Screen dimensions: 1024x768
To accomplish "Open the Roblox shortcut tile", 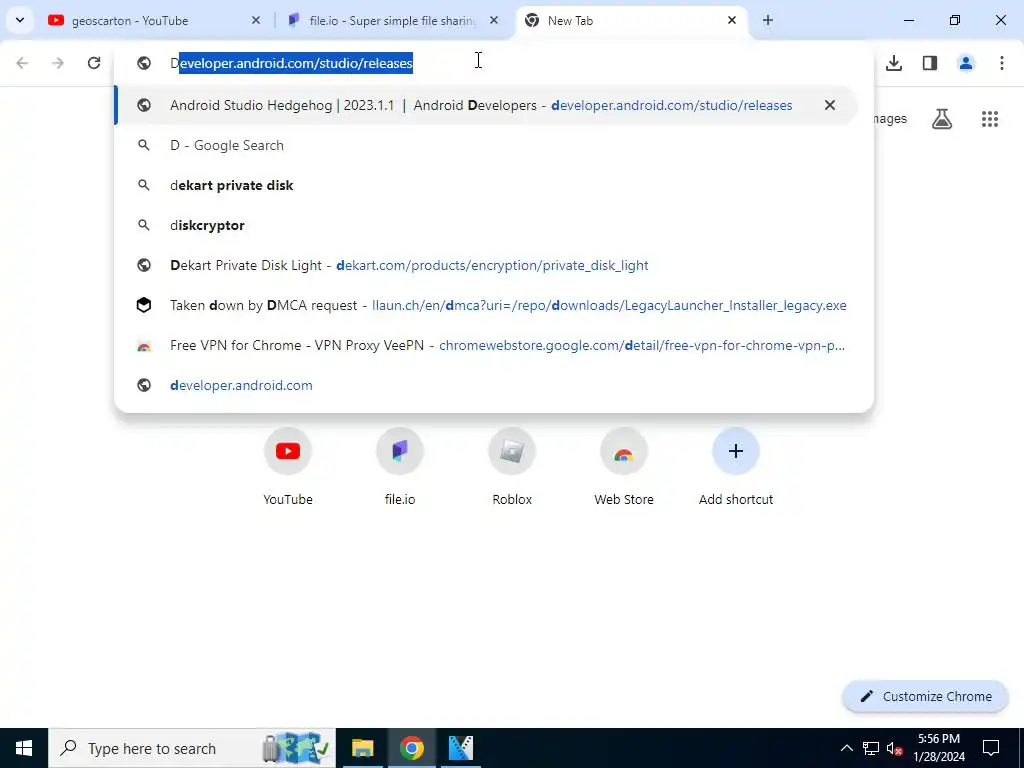I will tap(512, 468).
